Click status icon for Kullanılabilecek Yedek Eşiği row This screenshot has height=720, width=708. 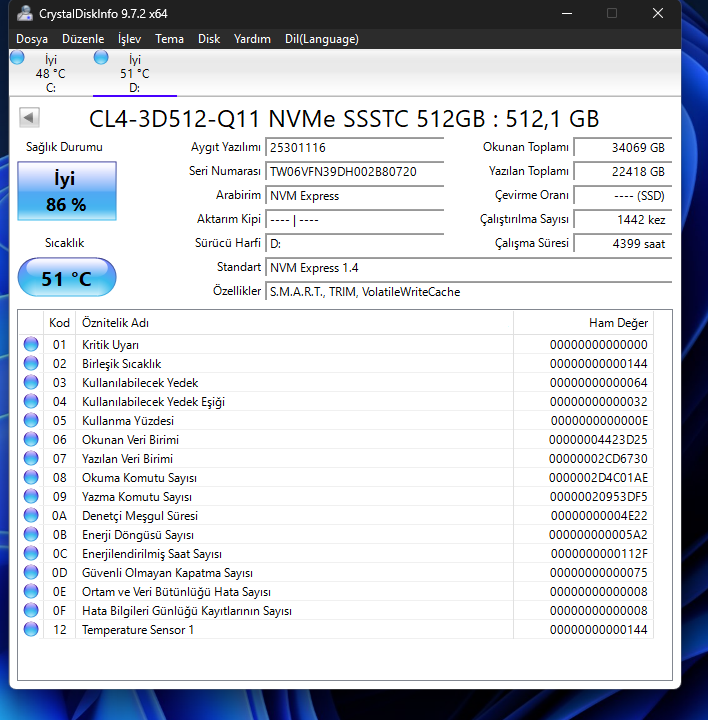click(31, 401)
